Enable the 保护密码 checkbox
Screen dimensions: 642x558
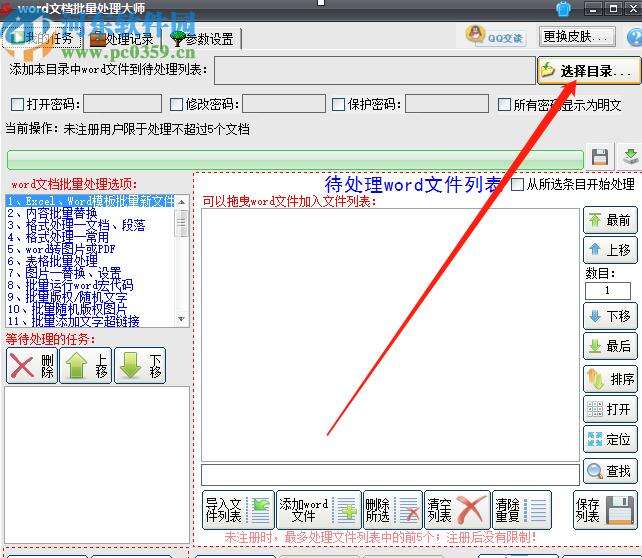coord(338,104)
